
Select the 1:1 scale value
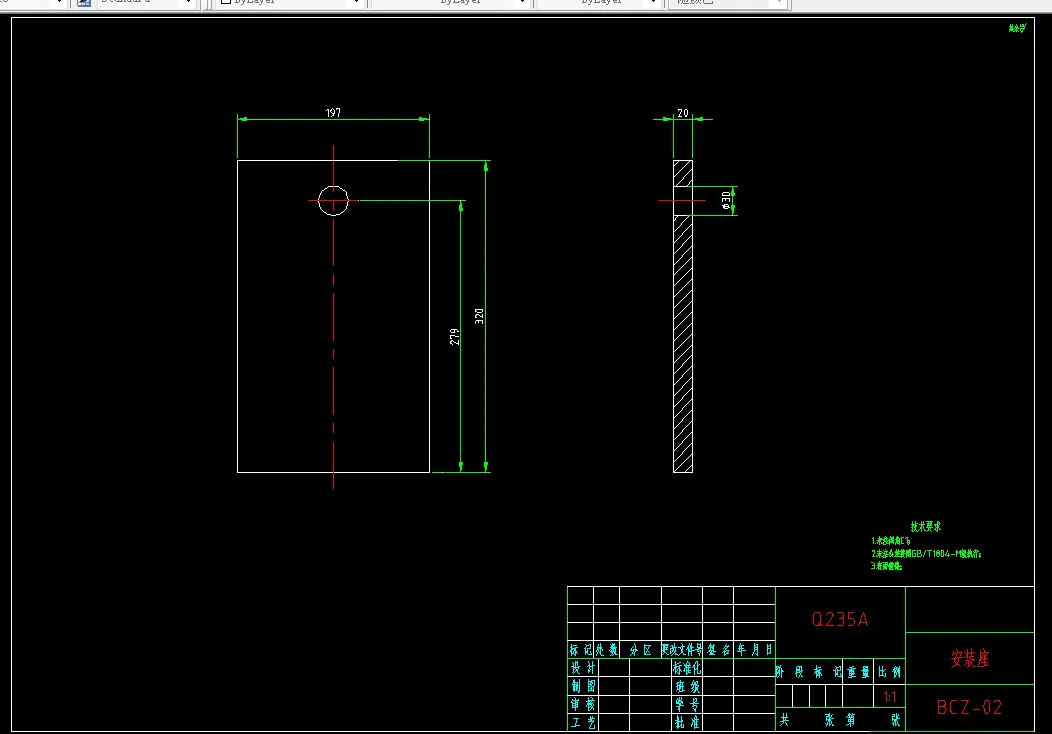click(x=890, y=697)
